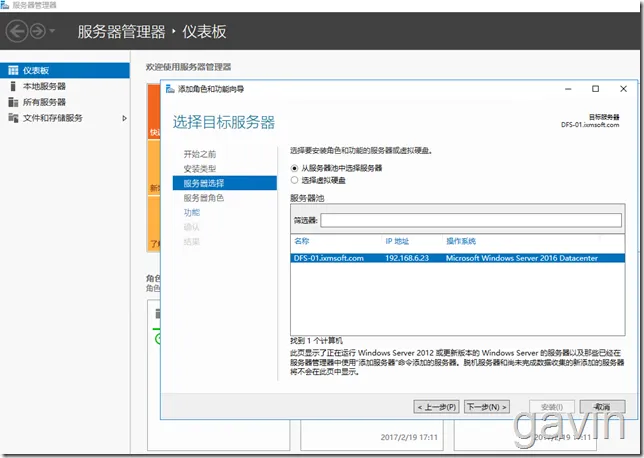Go to 服务器角色 wizard step
The image size is (644, 458).
[204, 198]
